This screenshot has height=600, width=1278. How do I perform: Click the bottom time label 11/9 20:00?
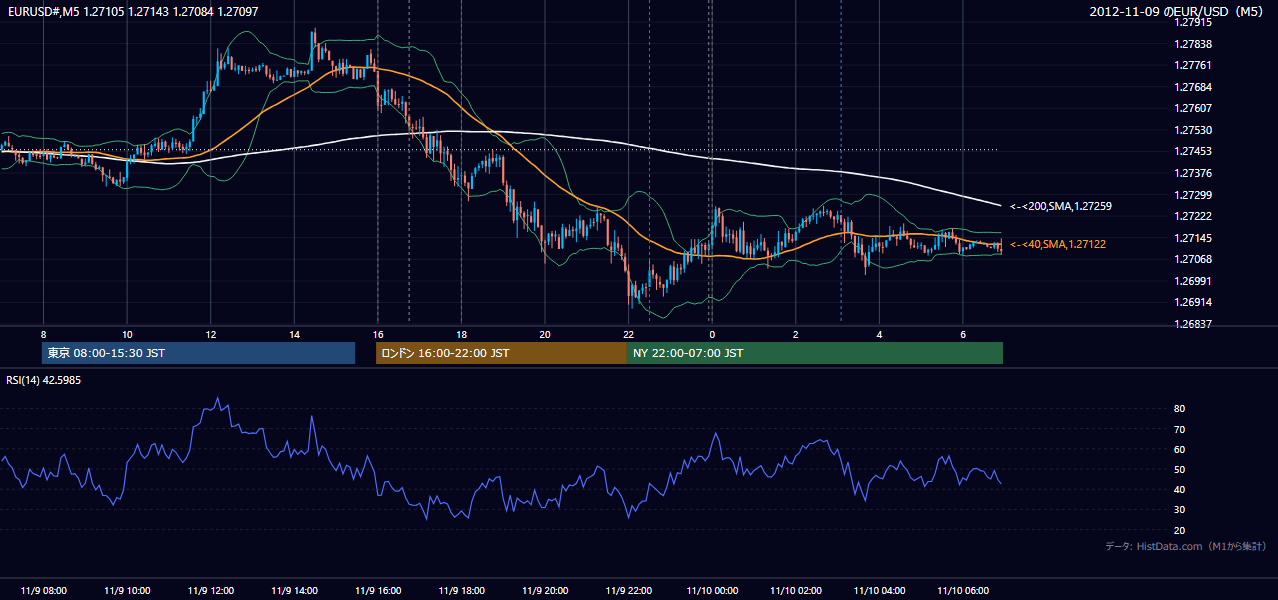[544, 591]
